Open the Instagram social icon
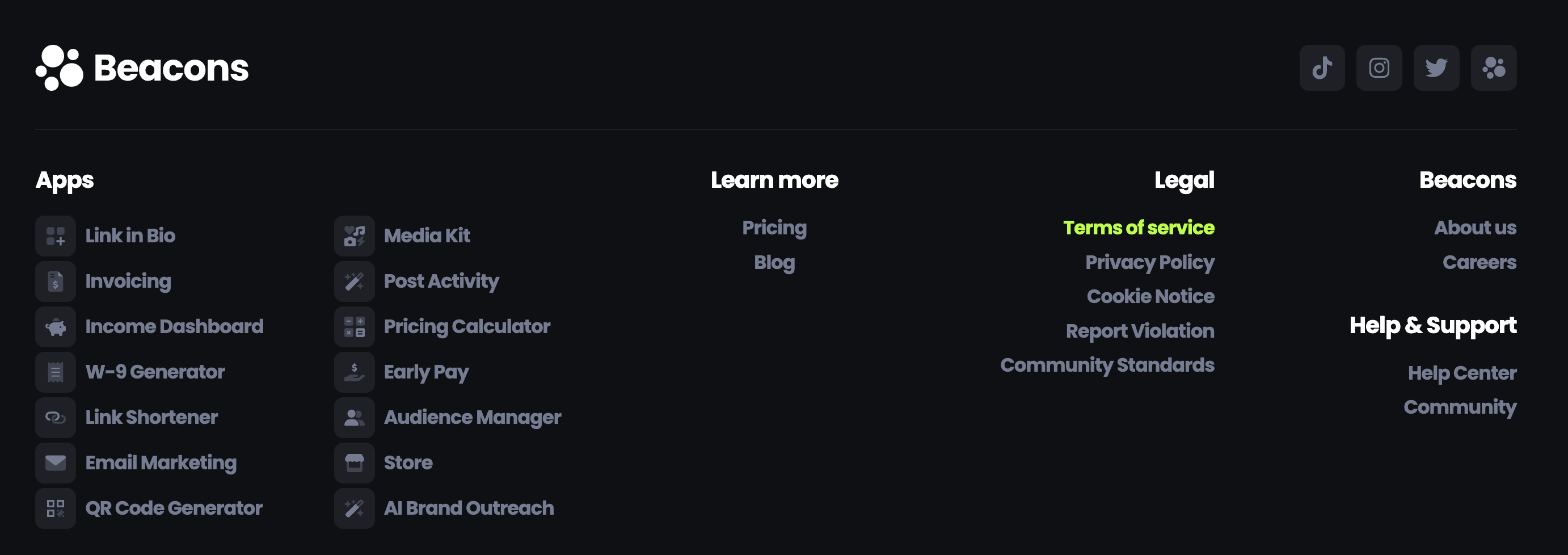 (1379, 68)
